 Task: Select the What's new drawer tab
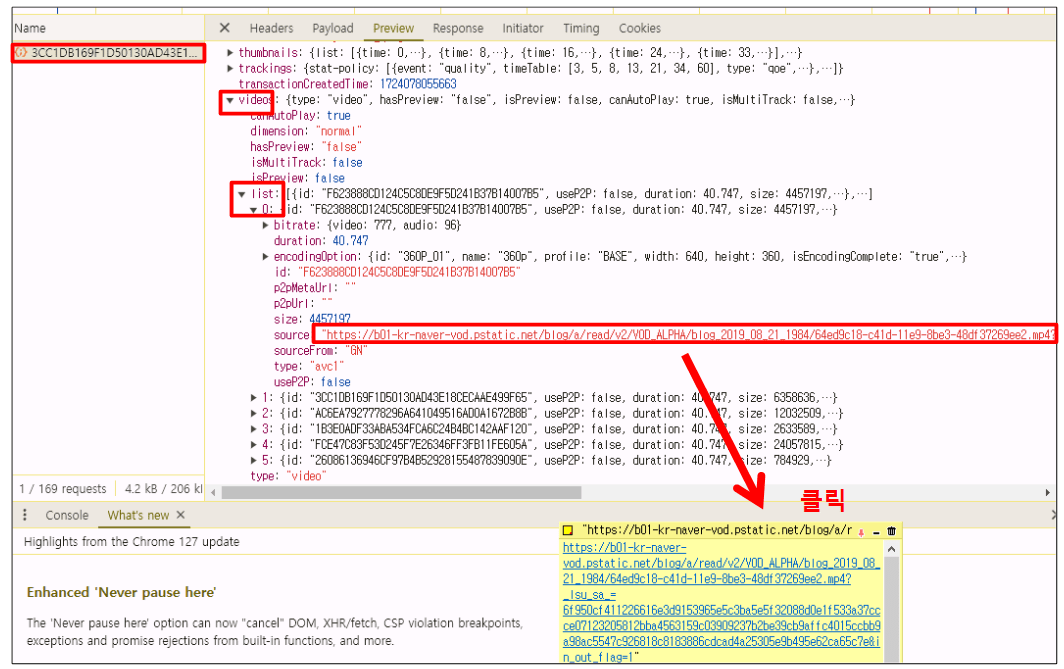click(x=138, y=515)
